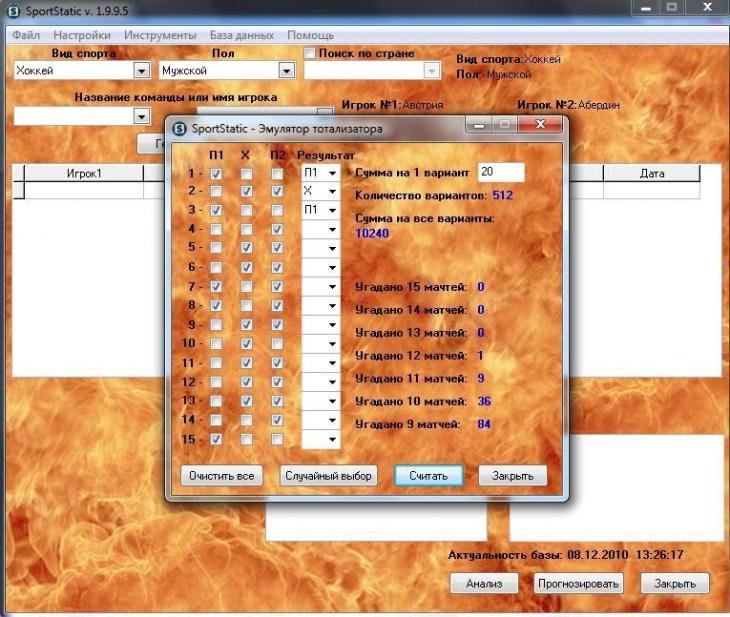Click Случайный выбор button
The image size is (730, 617).
(328, 476)
